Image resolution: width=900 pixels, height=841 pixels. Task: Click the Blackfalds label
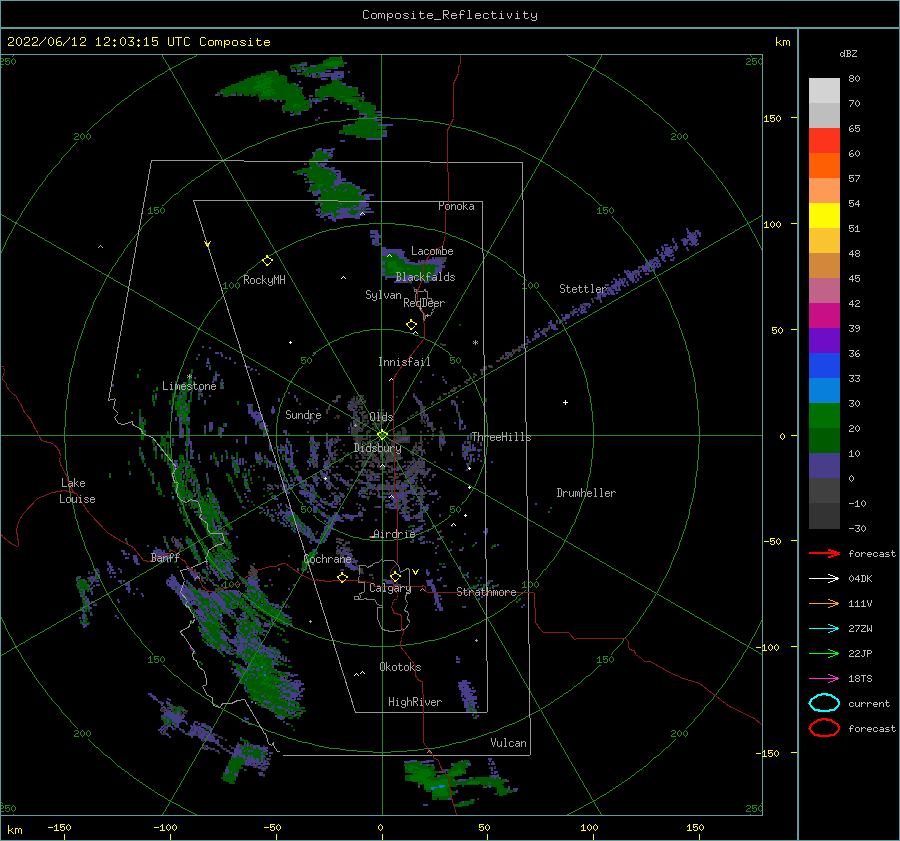(425, 277)
